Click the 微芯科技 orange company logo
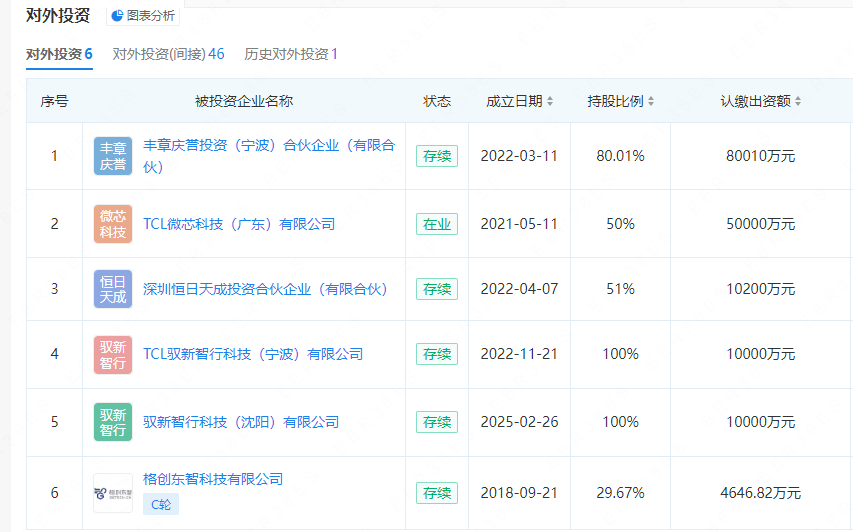Screen dimensions: 853x532 click(x=113, y=224)
